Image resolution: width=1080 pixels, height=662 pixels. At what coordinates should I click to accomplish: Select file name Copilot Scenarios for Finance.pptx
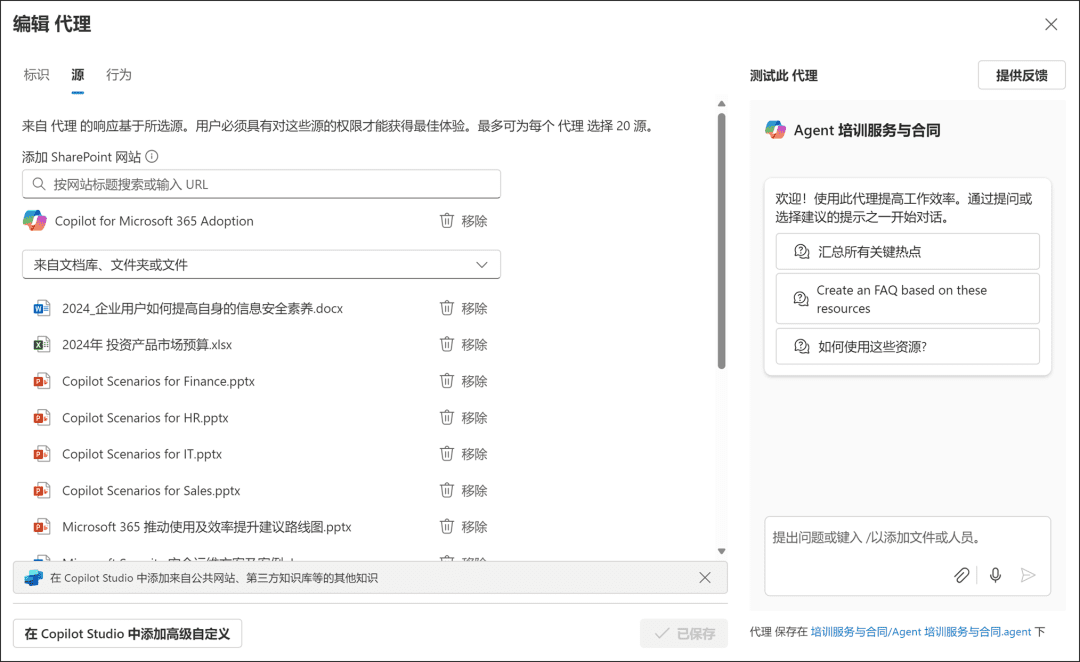(158, 381)
